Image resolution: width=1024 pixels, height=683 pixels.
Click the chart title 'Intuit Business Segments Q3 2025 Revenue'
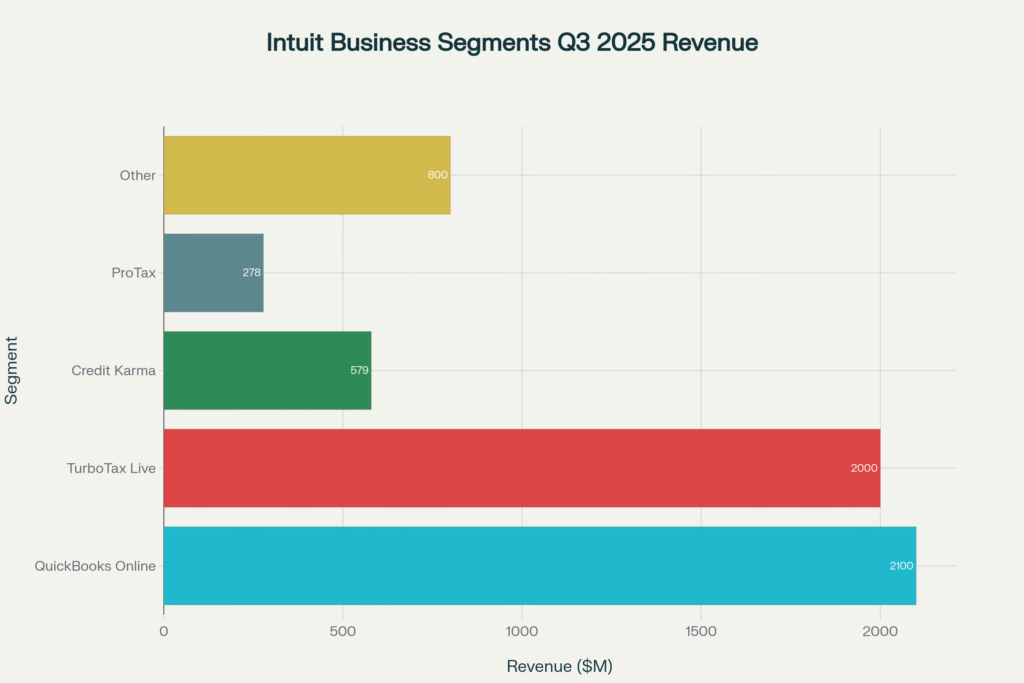512,42
